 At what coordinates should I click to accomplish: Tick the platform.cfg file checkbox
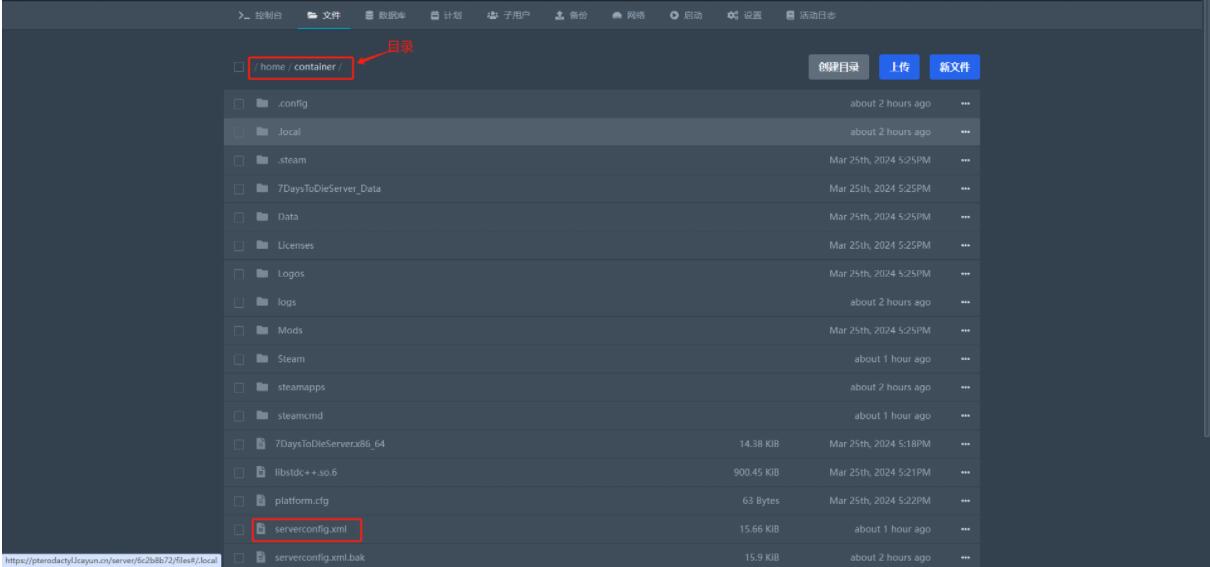[238, 500]
